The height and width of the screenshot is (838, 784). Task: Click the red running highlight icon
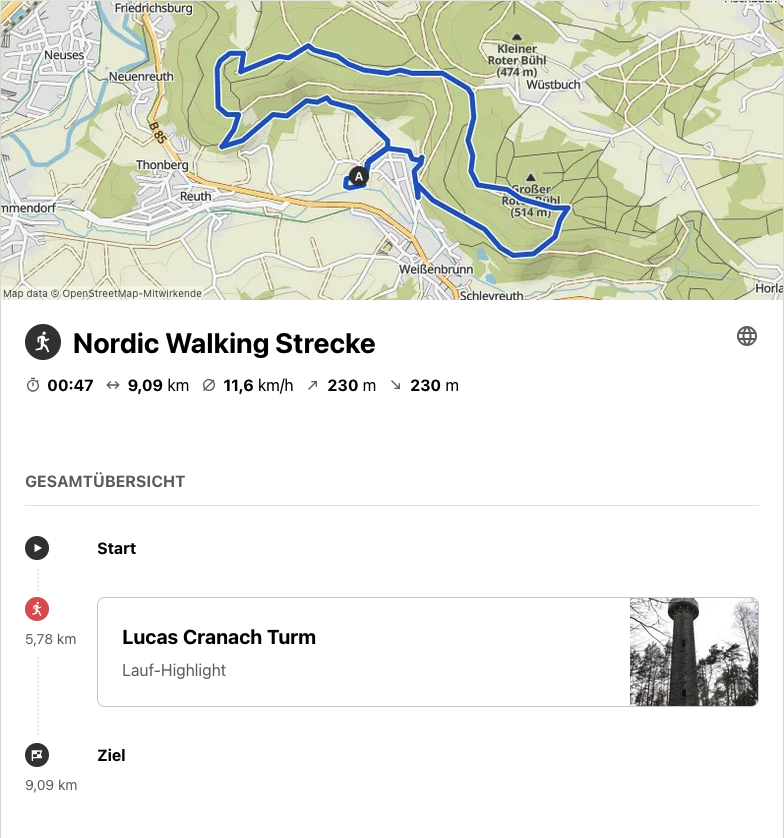point(37,609)
